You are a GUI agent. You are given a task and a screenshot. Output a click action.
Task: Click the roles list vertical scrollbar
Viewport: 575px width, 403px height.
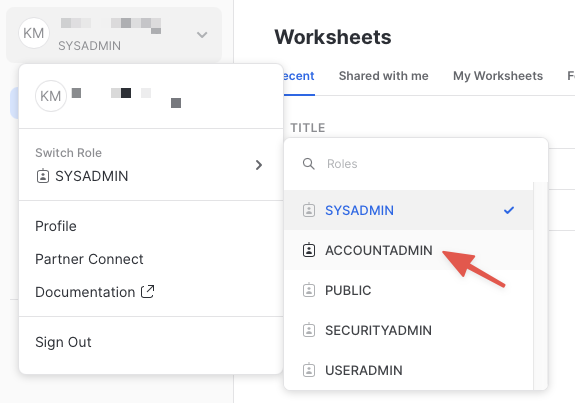(541, 286)
